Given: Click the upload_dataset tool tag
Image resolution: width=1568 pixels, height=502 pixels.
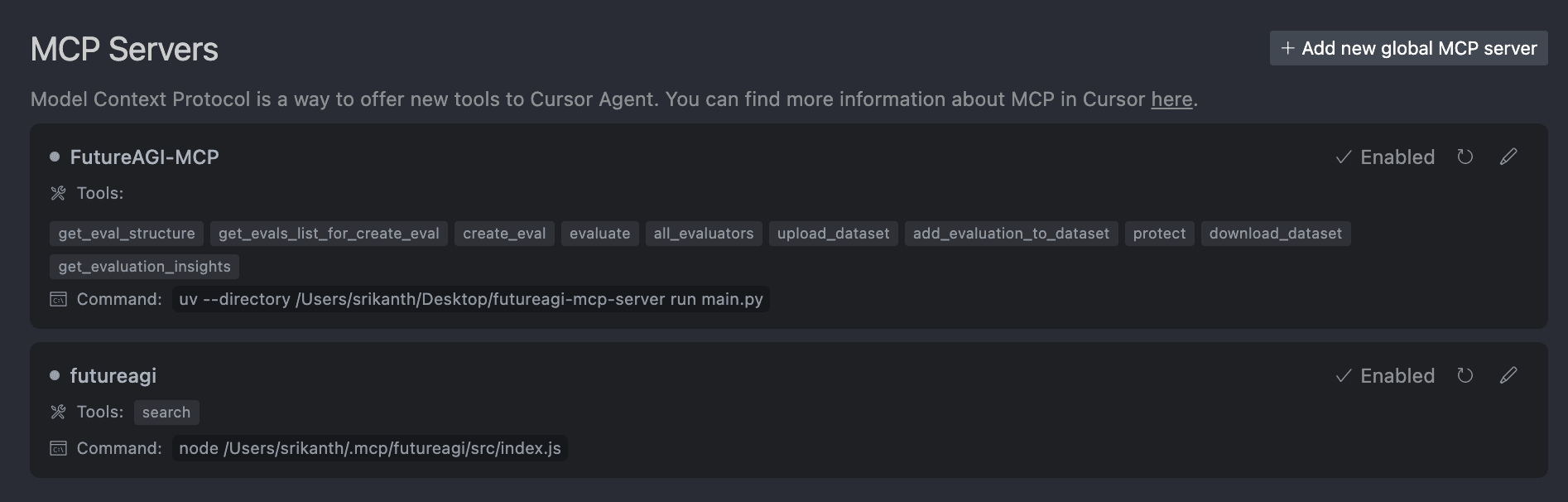Looking at the screenshot, I should click(833, 234).
